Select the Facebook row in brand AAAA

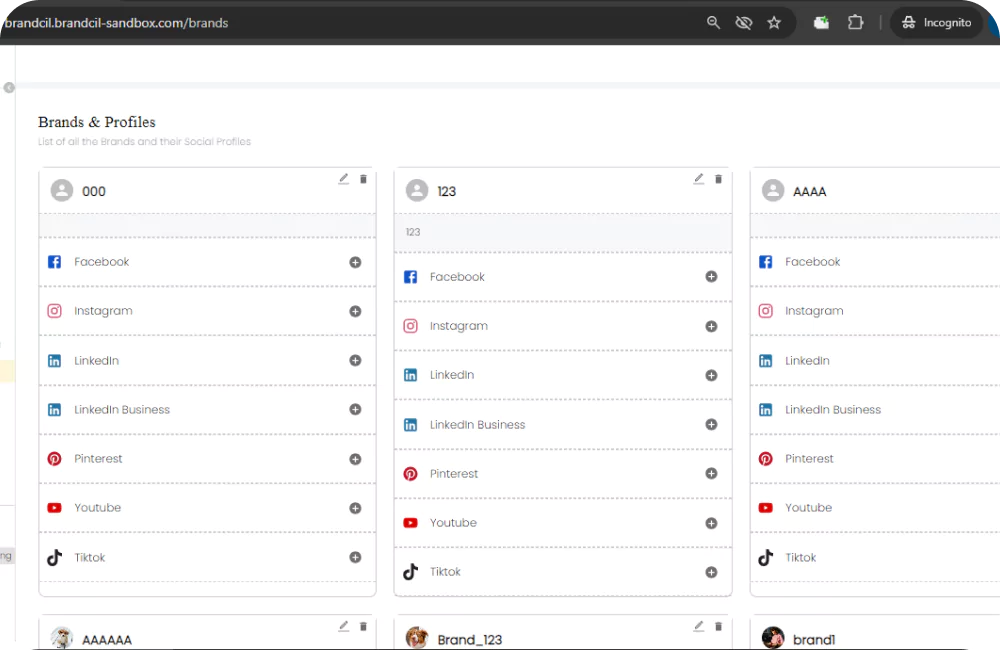[875, 262]
